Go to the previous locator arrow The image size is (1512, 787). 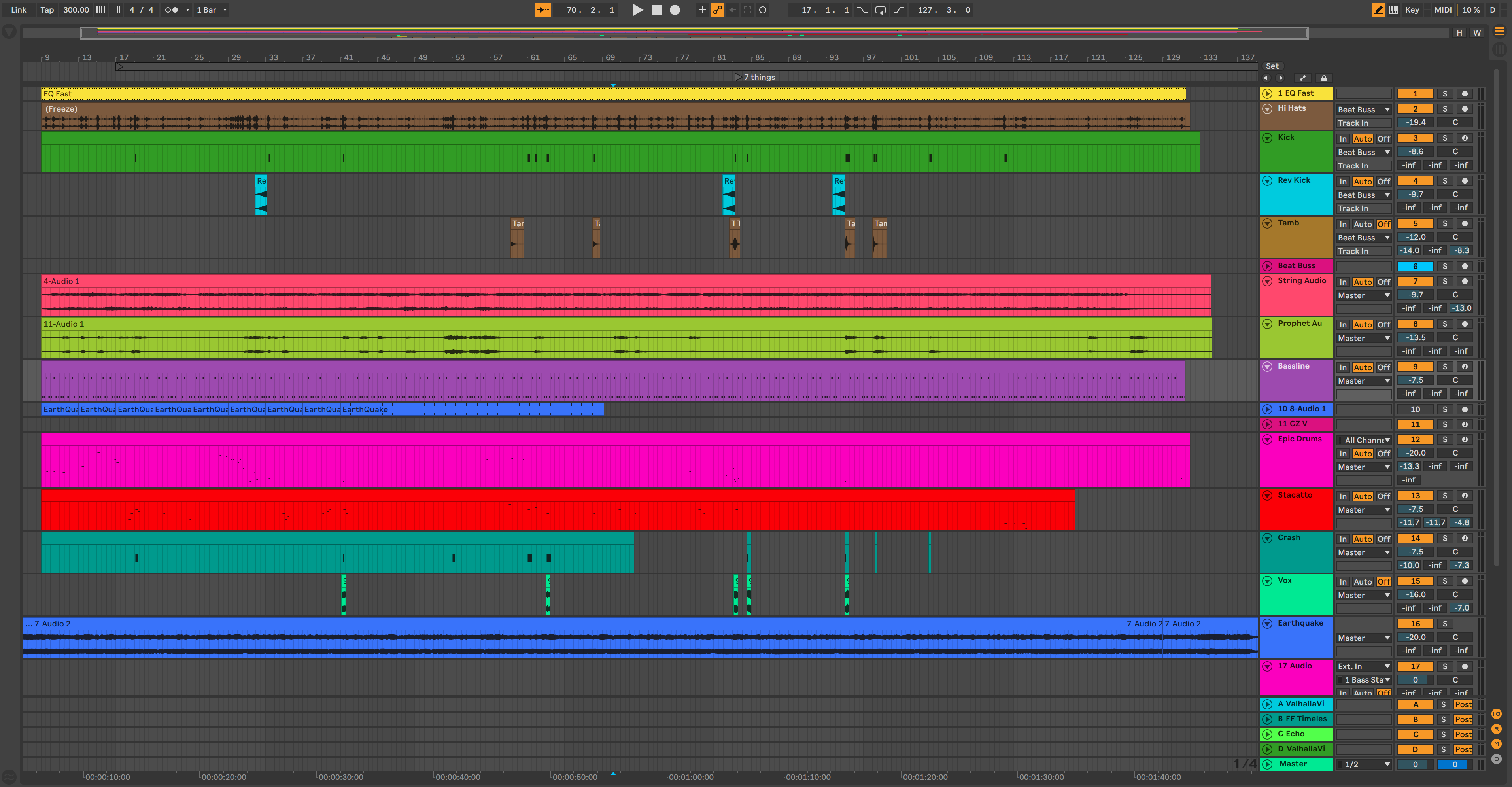pos(1266,78)
